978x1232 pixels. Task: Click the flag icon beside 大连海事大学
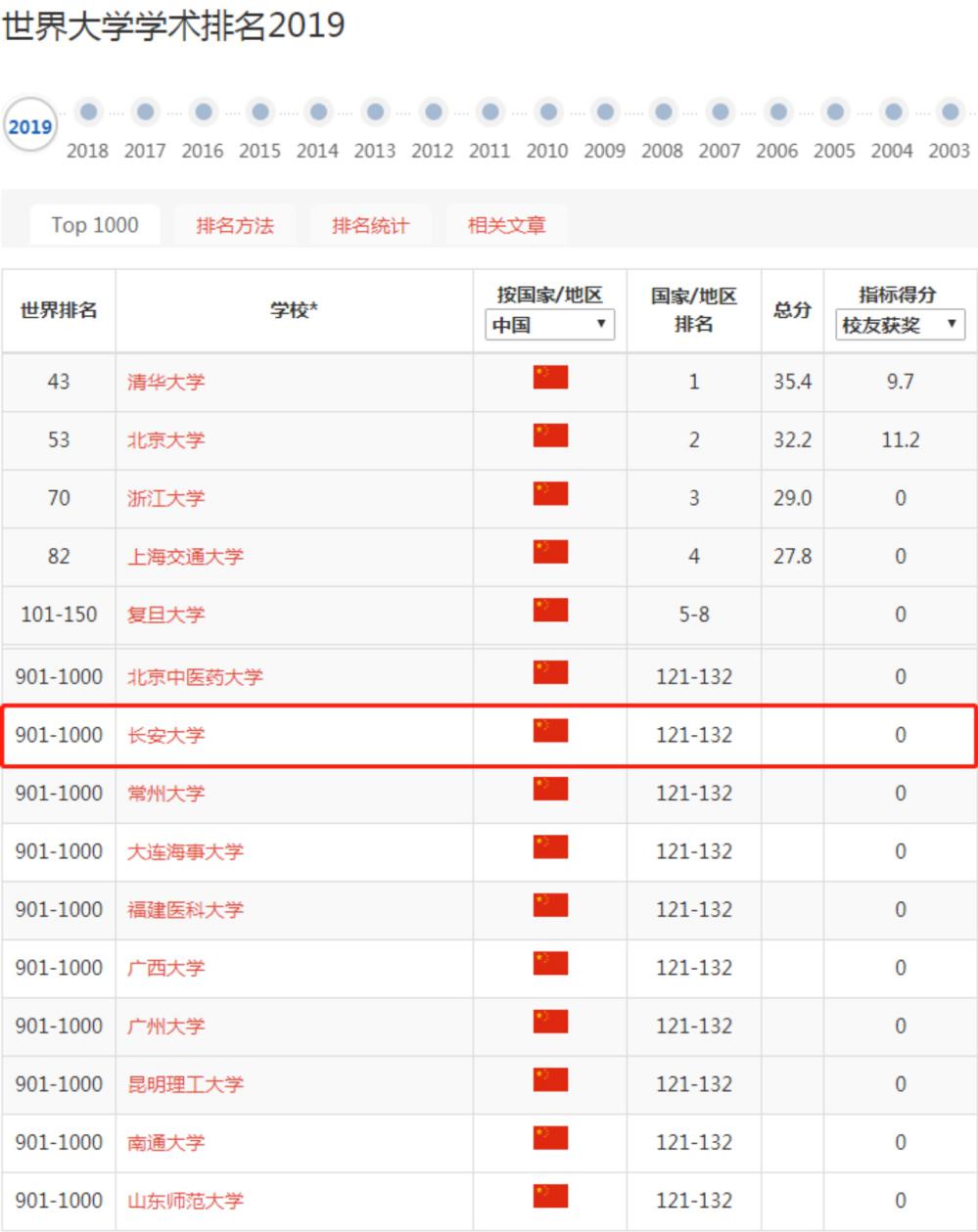coord(549,849)
